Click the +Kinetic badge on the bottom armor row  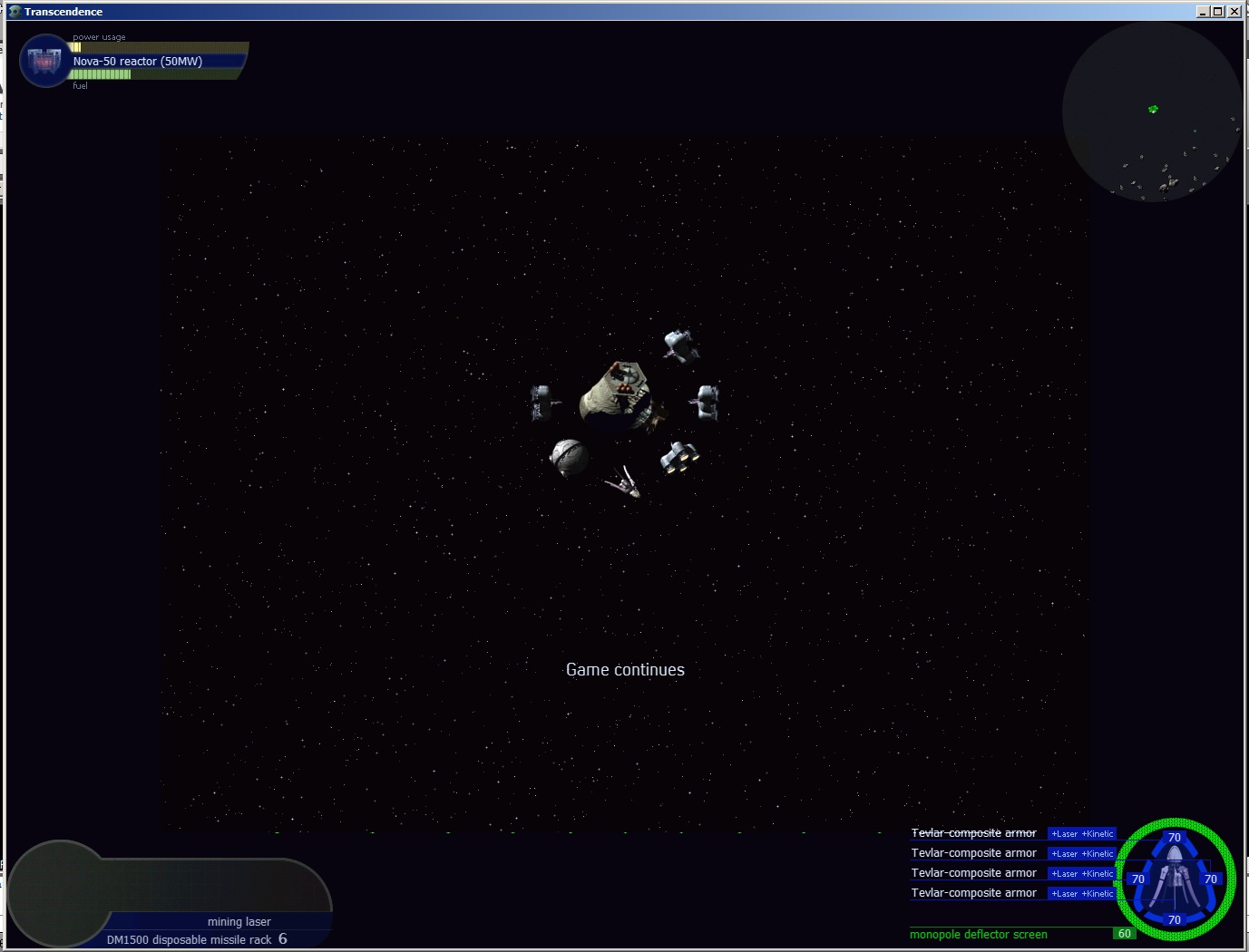tap(1098, 894)
